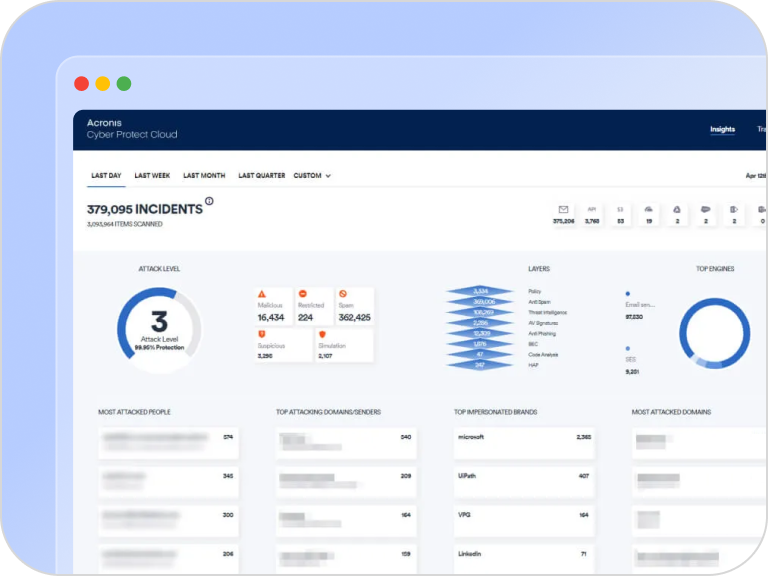768x576 pixels.
Task: Click the Spam incidents icon
Action: tap(343, 294)
